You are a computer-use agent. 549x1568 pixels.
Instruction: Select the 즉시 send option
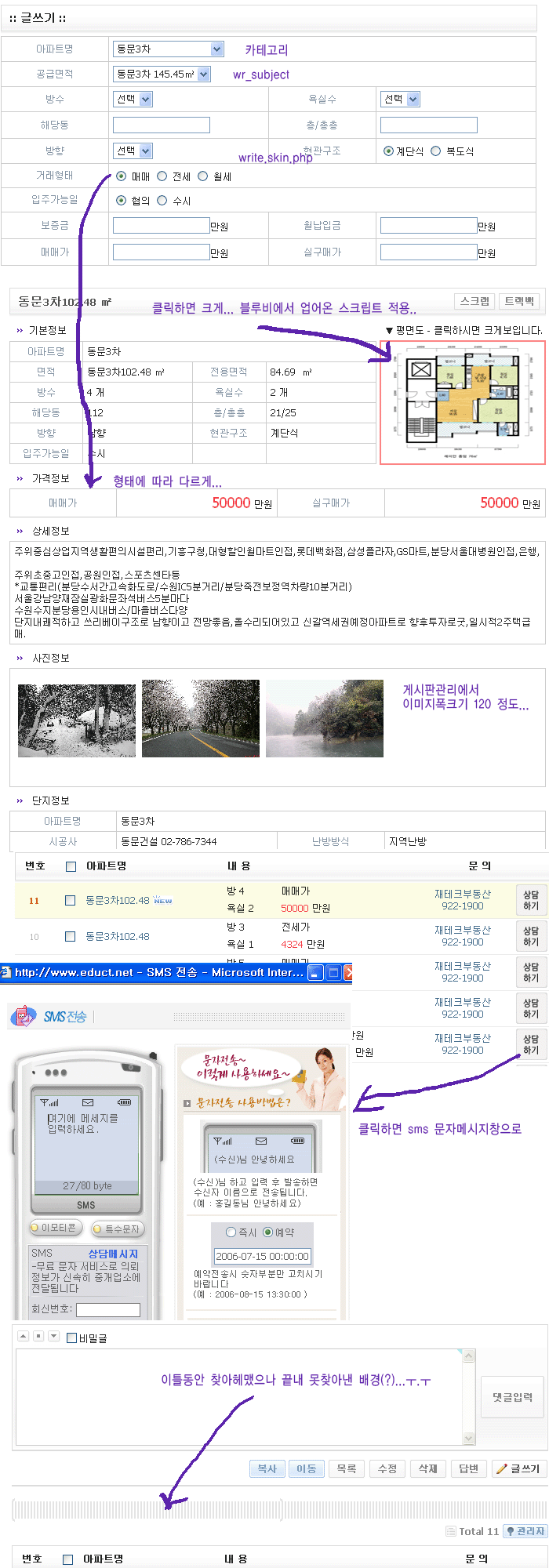231,1232
